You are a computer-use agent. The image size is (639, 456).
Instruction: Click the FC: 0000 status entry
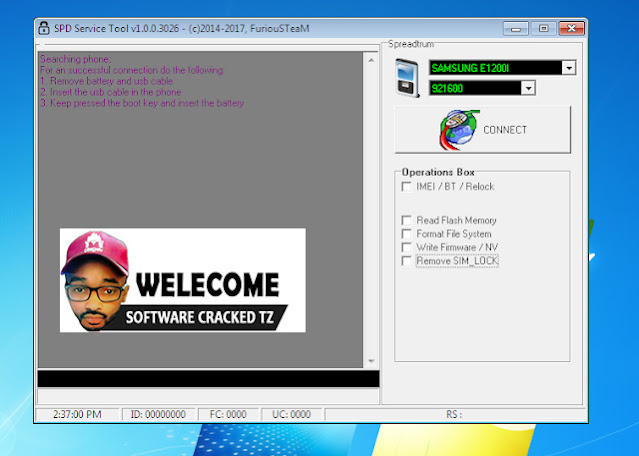[x=228, y=414]
